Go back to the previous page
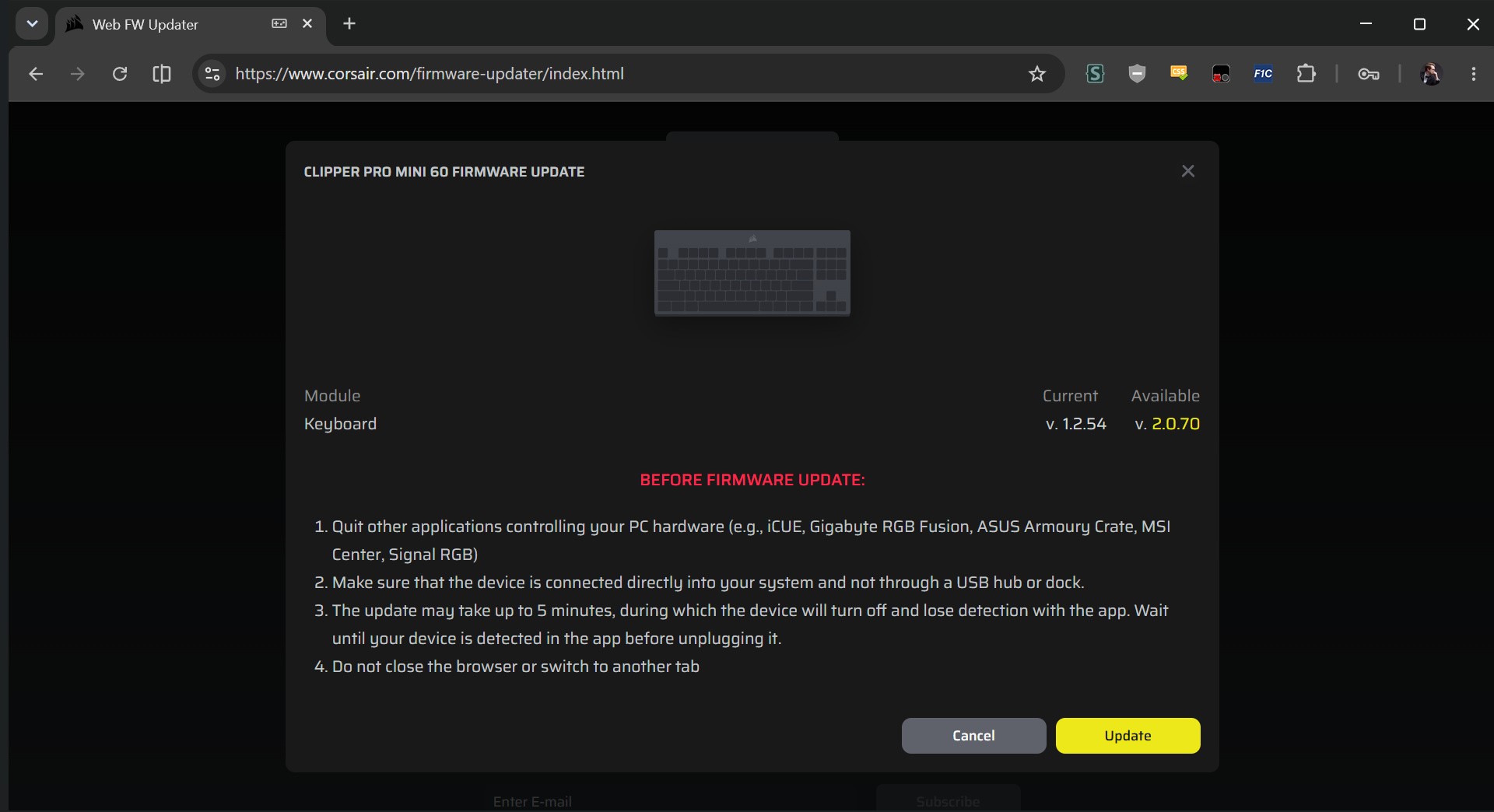Viewport: 1494px width, 812px height. click(x=36, y=74)
